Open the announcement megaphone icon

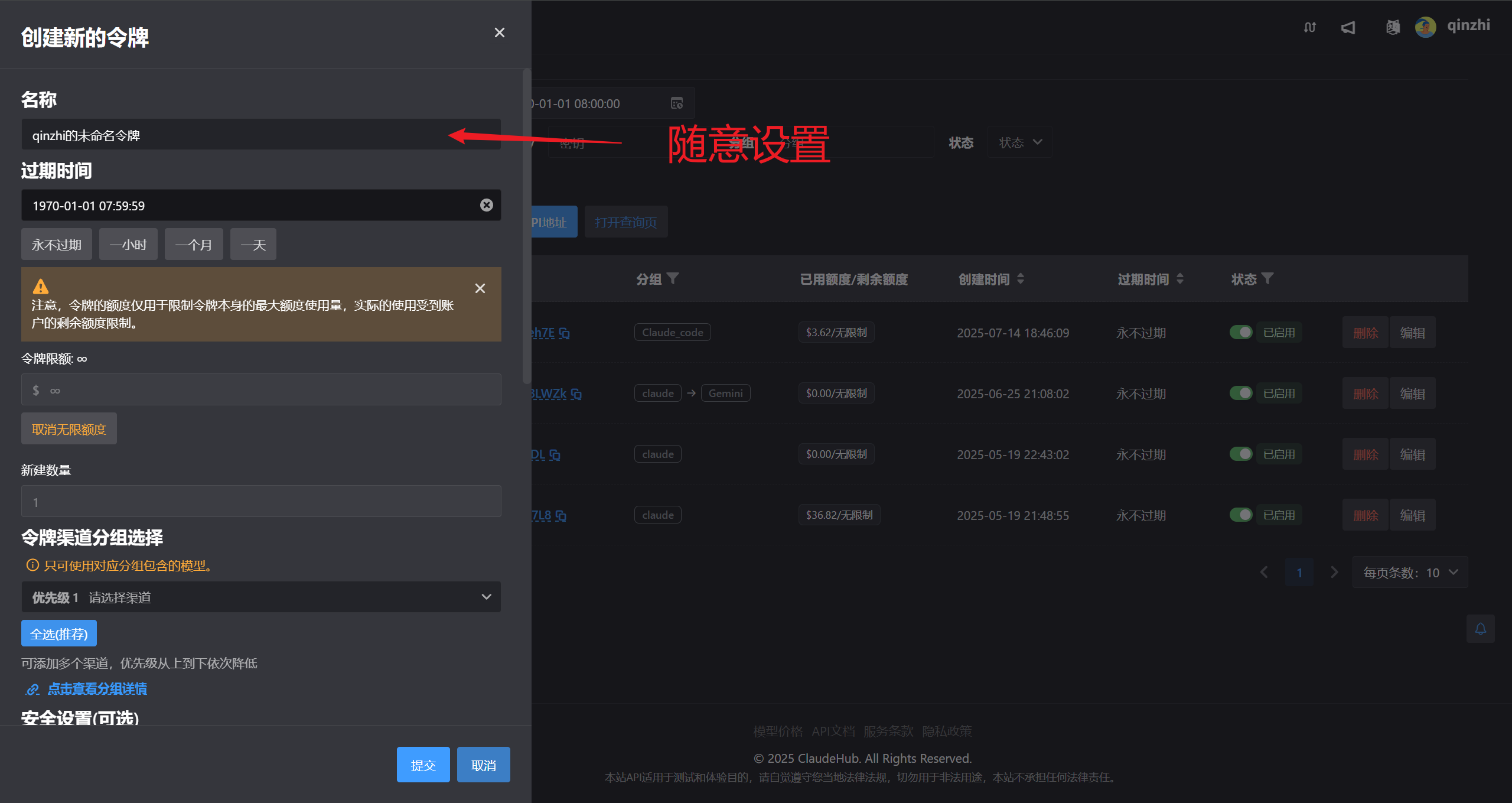[1348, 28]
